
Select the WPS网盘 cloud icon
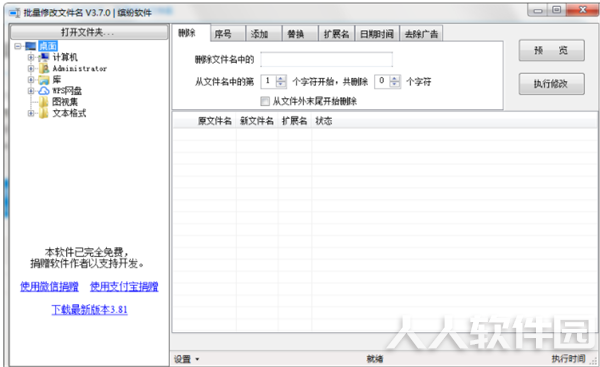coord(44,91)
